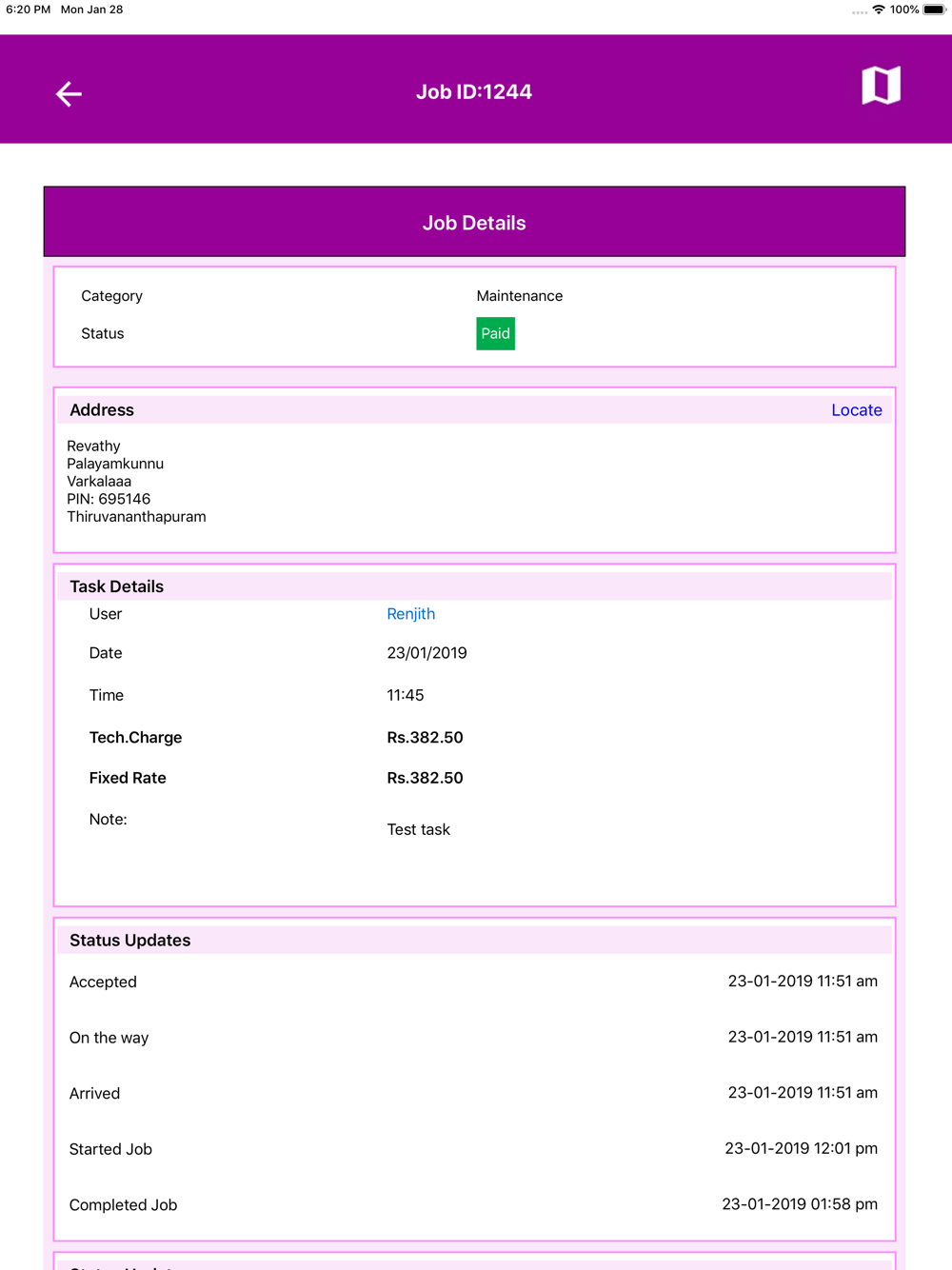Tap the green Paid status badge
The height and width of the screenshot is (1270, 952).
coord(495,334)
